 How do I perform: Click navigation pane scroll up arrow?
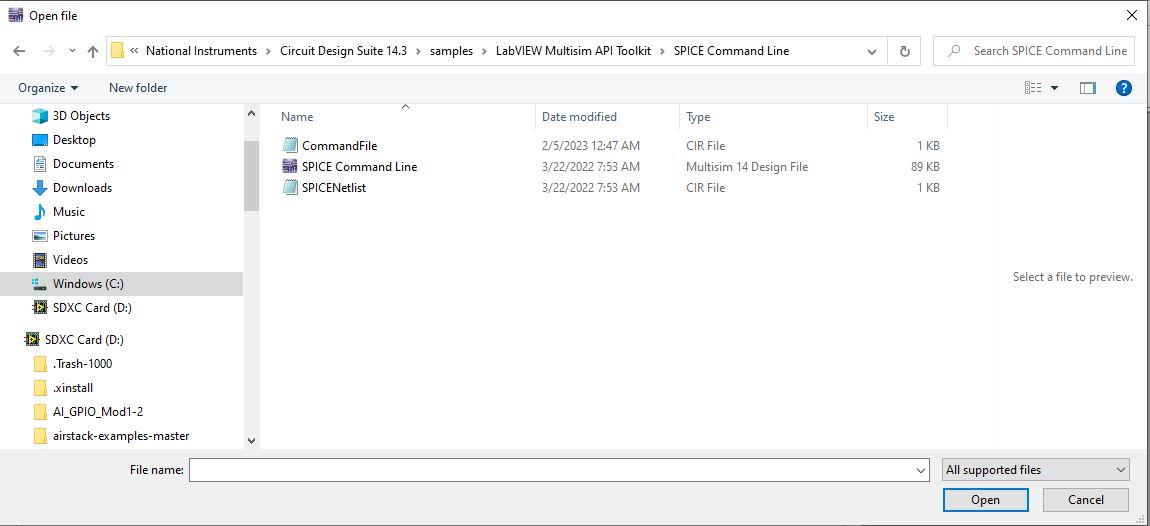pos(252,114)
